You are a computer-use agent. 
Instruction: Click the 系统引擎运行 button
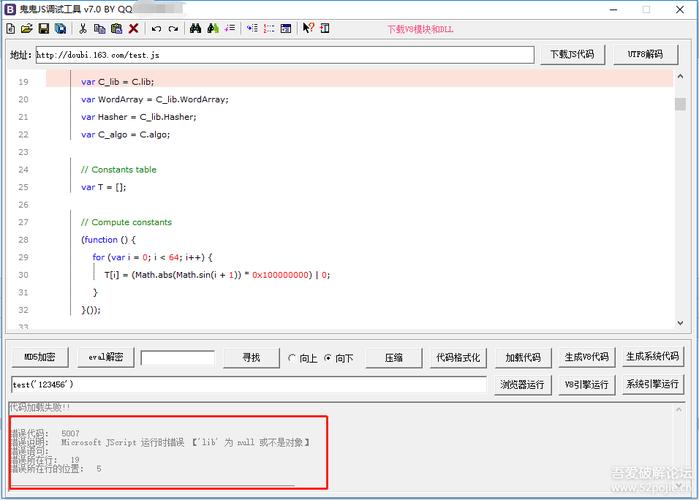point(653,384)
